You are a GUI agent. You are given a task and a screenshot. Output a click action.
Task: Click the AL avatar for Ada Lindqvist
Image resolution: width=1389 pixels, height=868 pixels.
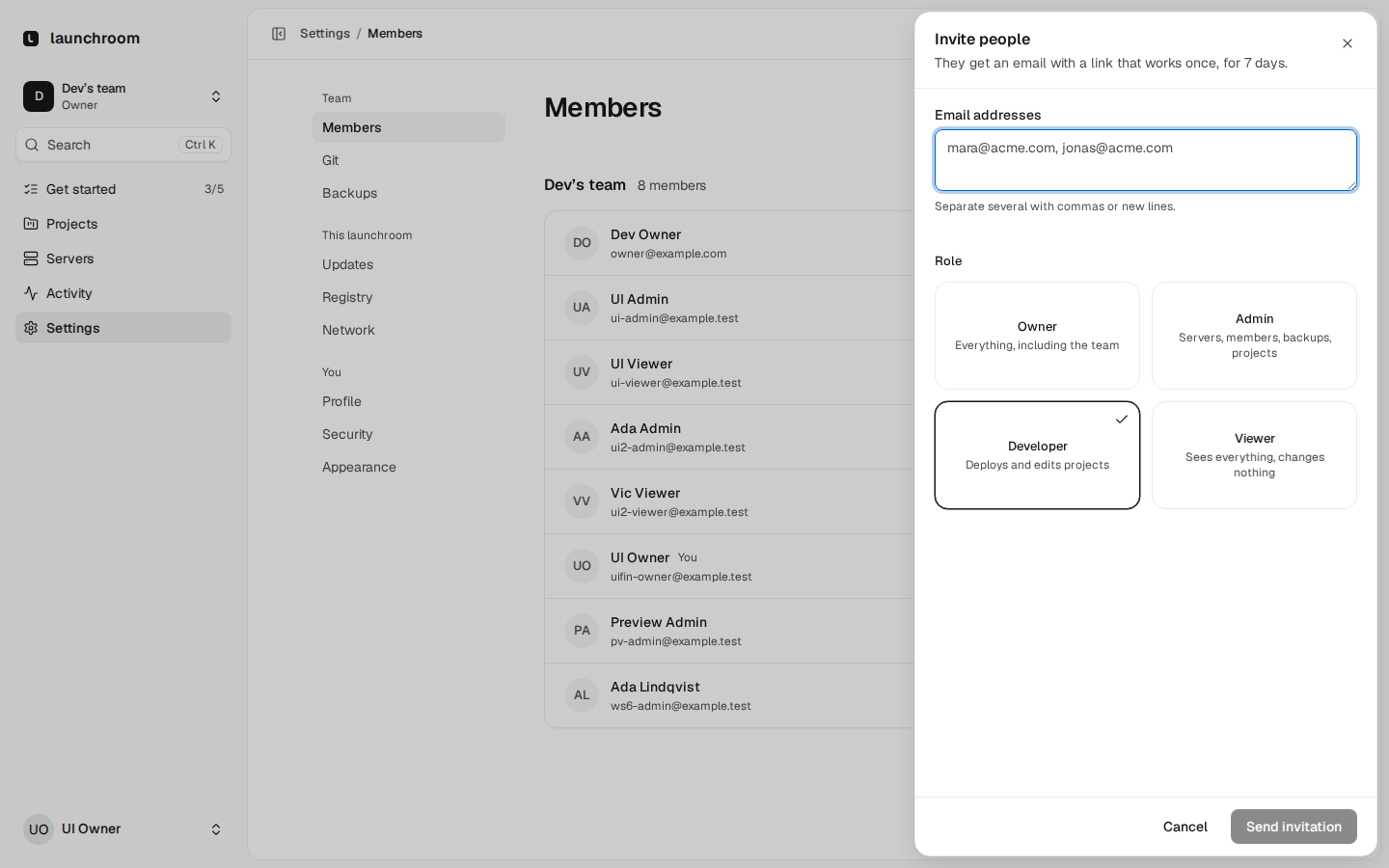(x=582, y=695)
